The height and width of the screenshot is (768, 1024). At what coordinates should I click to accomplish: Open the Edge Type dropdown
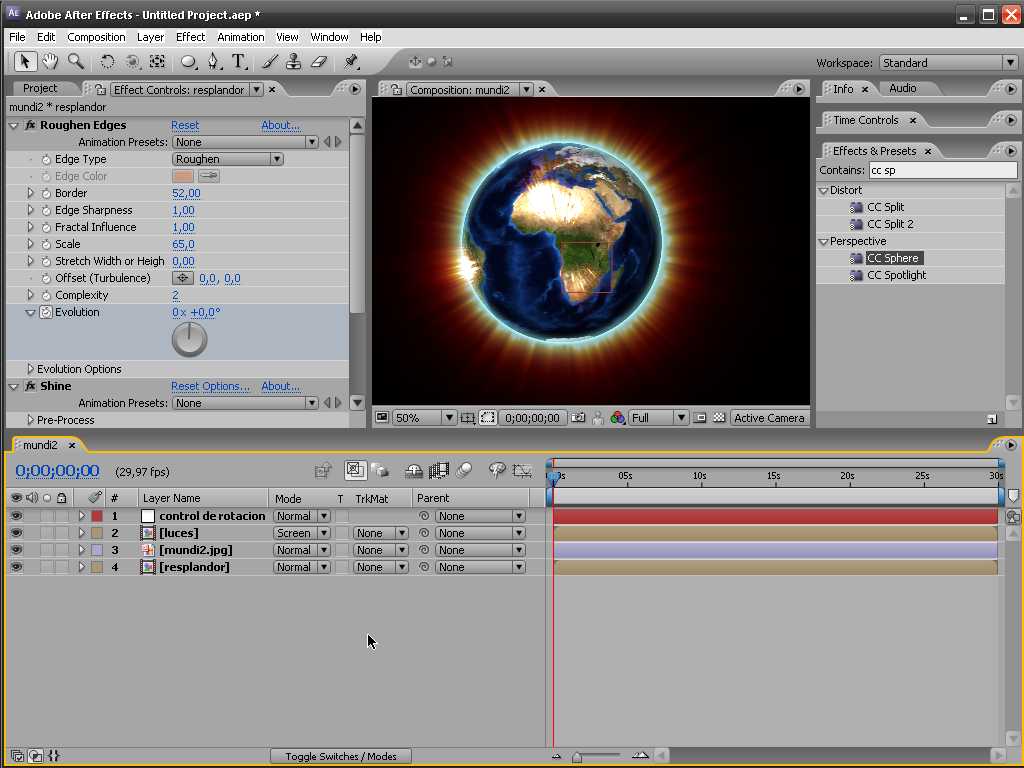[x=227, y=159]
